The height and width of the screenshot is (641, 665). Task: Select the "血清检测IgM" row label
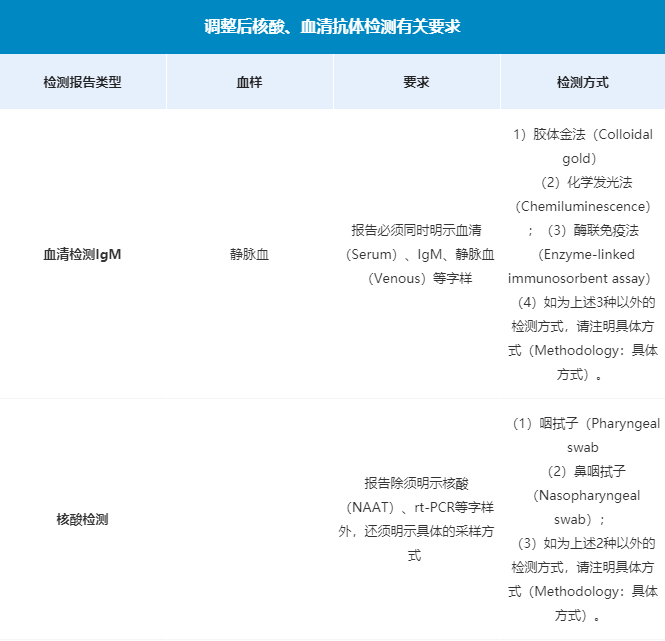click(x=83, y=254)
